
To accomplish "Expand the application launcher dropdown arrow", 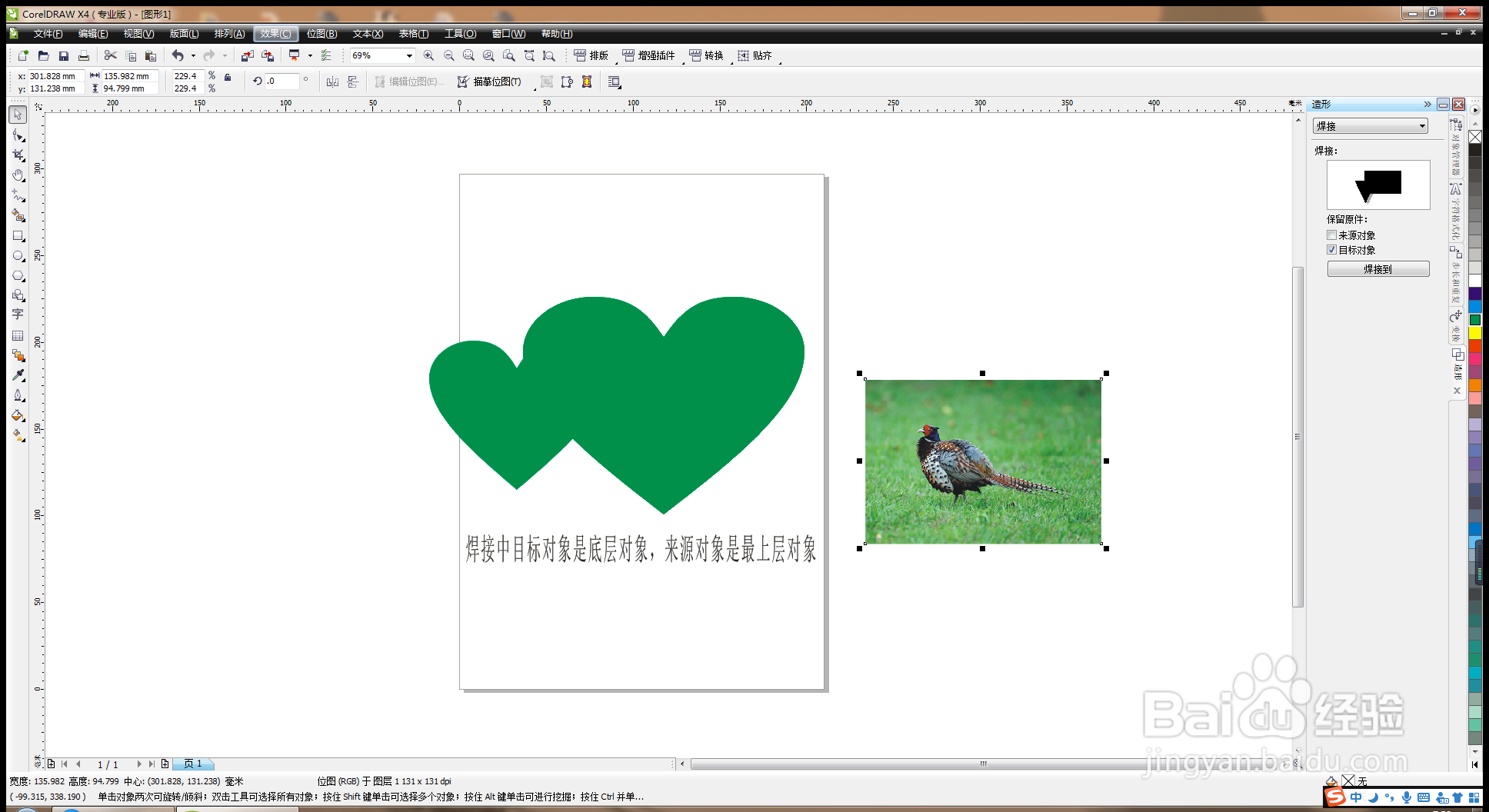I will click(310, 55).
